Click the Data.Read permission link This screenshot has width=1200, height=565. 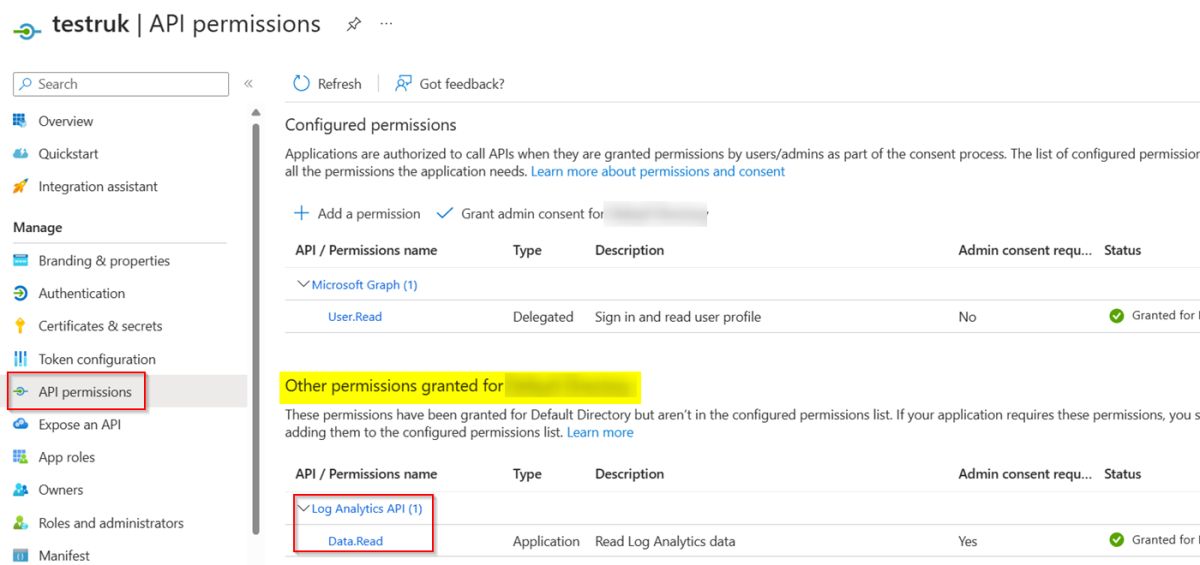click(355, 541)
